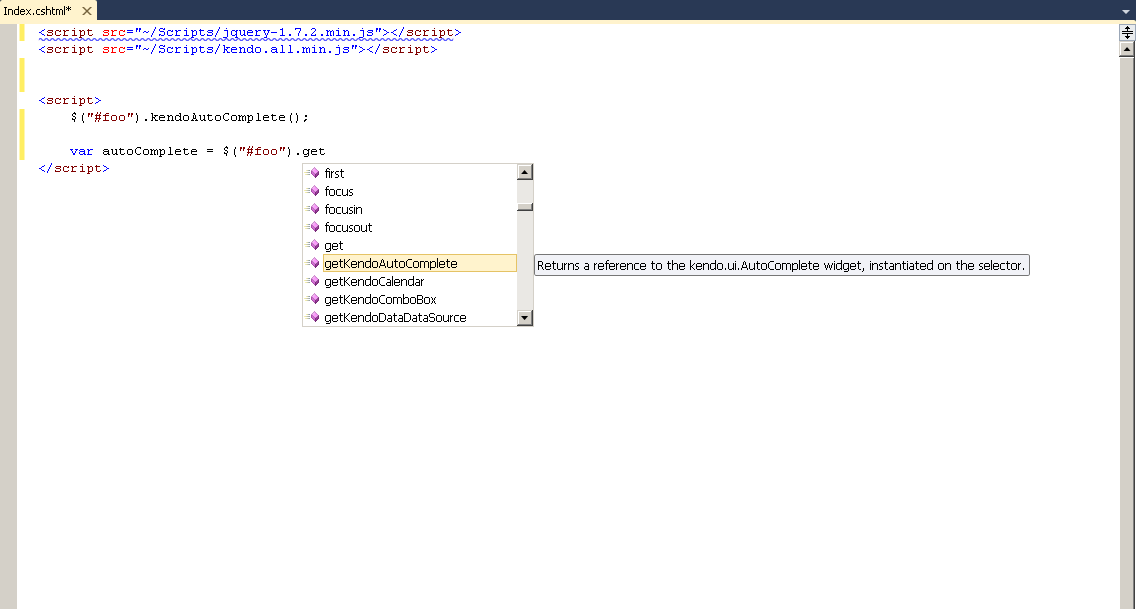Select the extension method icon beside first
Screen dimensions: 1136x609
[313, 173]
